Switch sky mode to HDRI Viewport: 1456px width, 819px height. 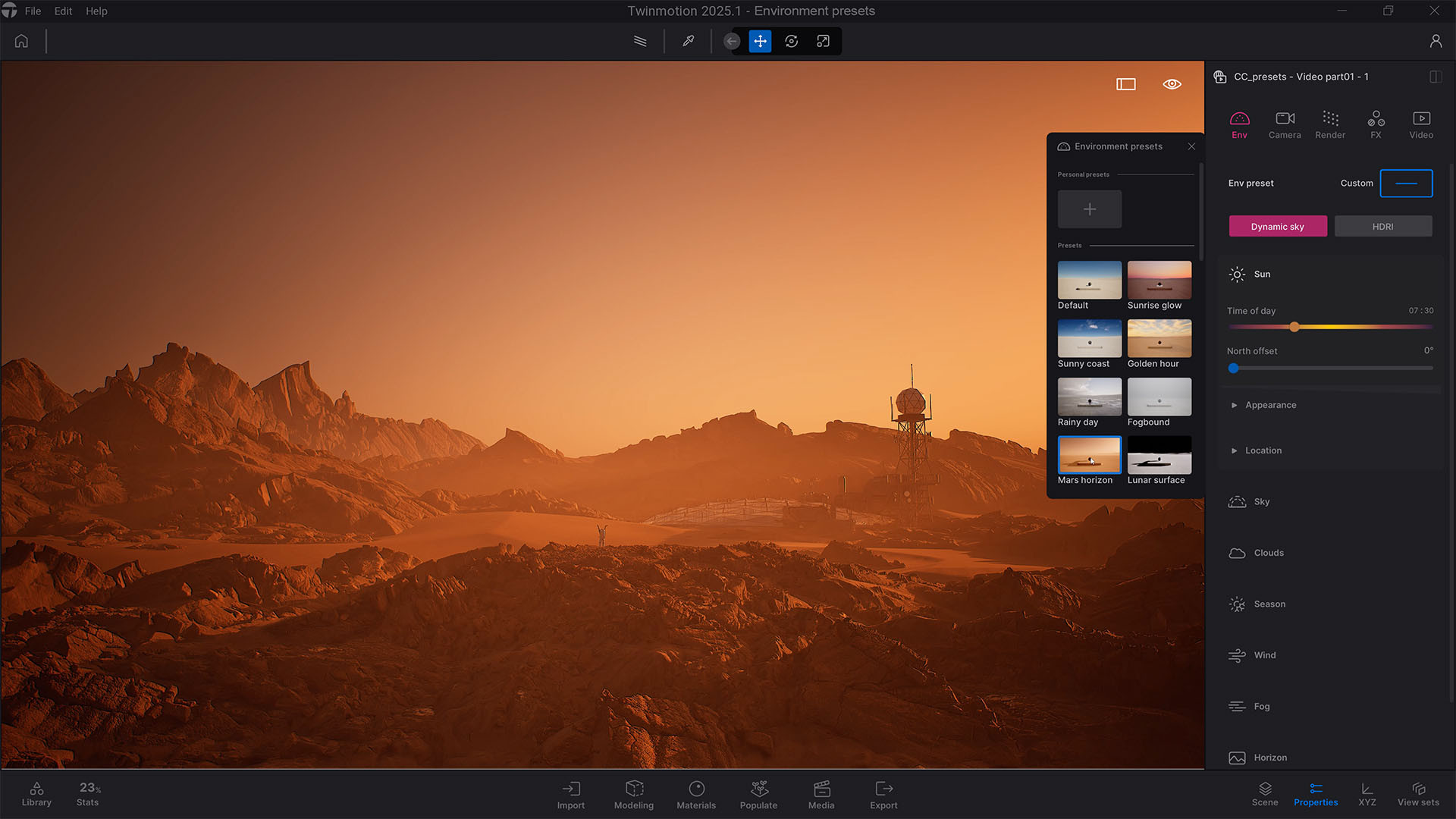click(x=1382, y=226)
